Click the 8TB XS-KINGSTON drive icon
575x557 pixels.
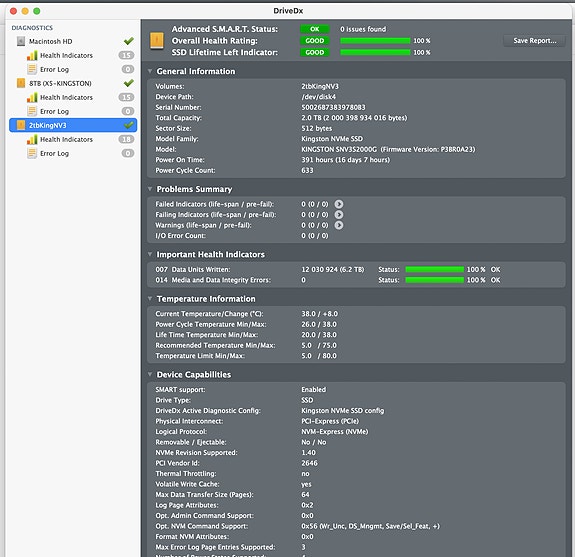click(x=21, y=83)
